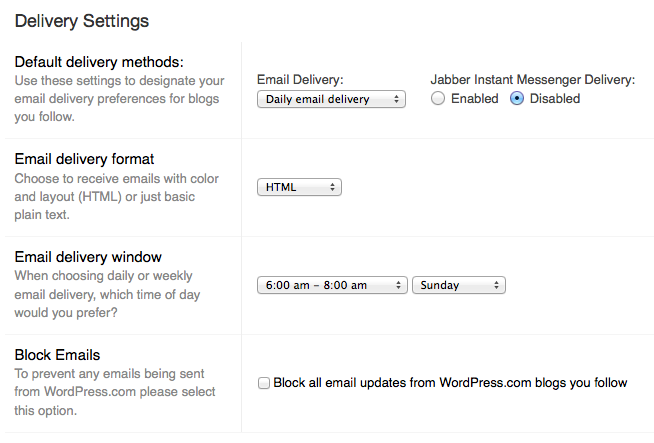654x443 pixels.
Task: Open the 6:00 am – 8:00 am time dropdown
Action: pyautogui.click(x=332, y=285)
